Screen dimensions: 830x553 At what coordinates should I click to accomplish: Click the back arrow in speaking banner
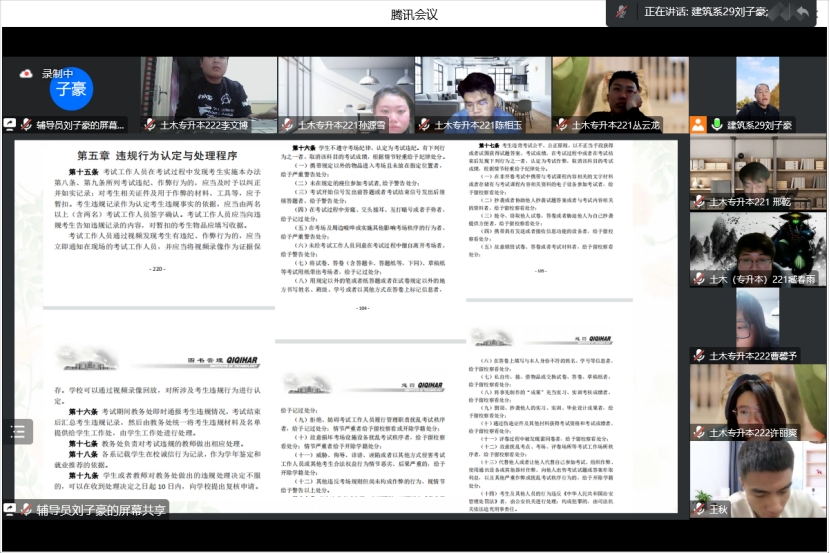pyautogui.click(x=802, y=11)
